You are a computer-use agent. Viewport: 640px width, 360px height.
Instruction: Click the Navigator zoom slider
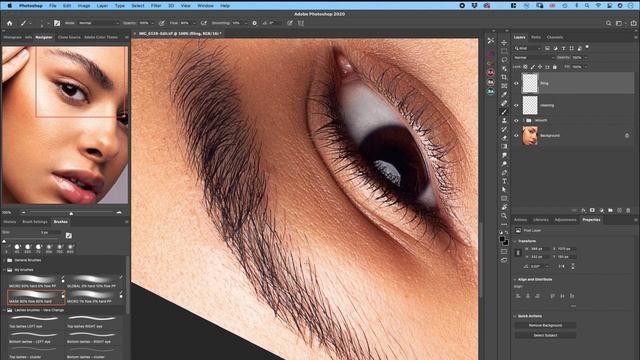tap(71, 213)
